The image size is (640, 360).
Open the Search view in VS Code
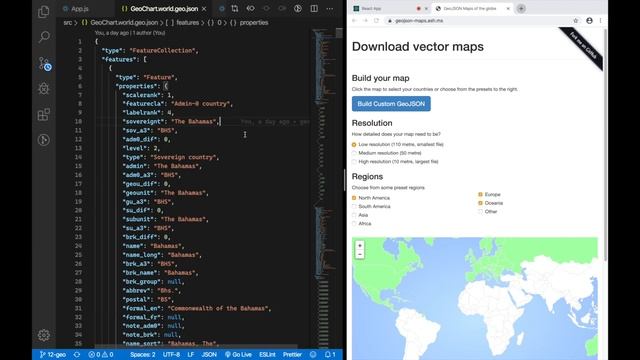pos(44,37)
